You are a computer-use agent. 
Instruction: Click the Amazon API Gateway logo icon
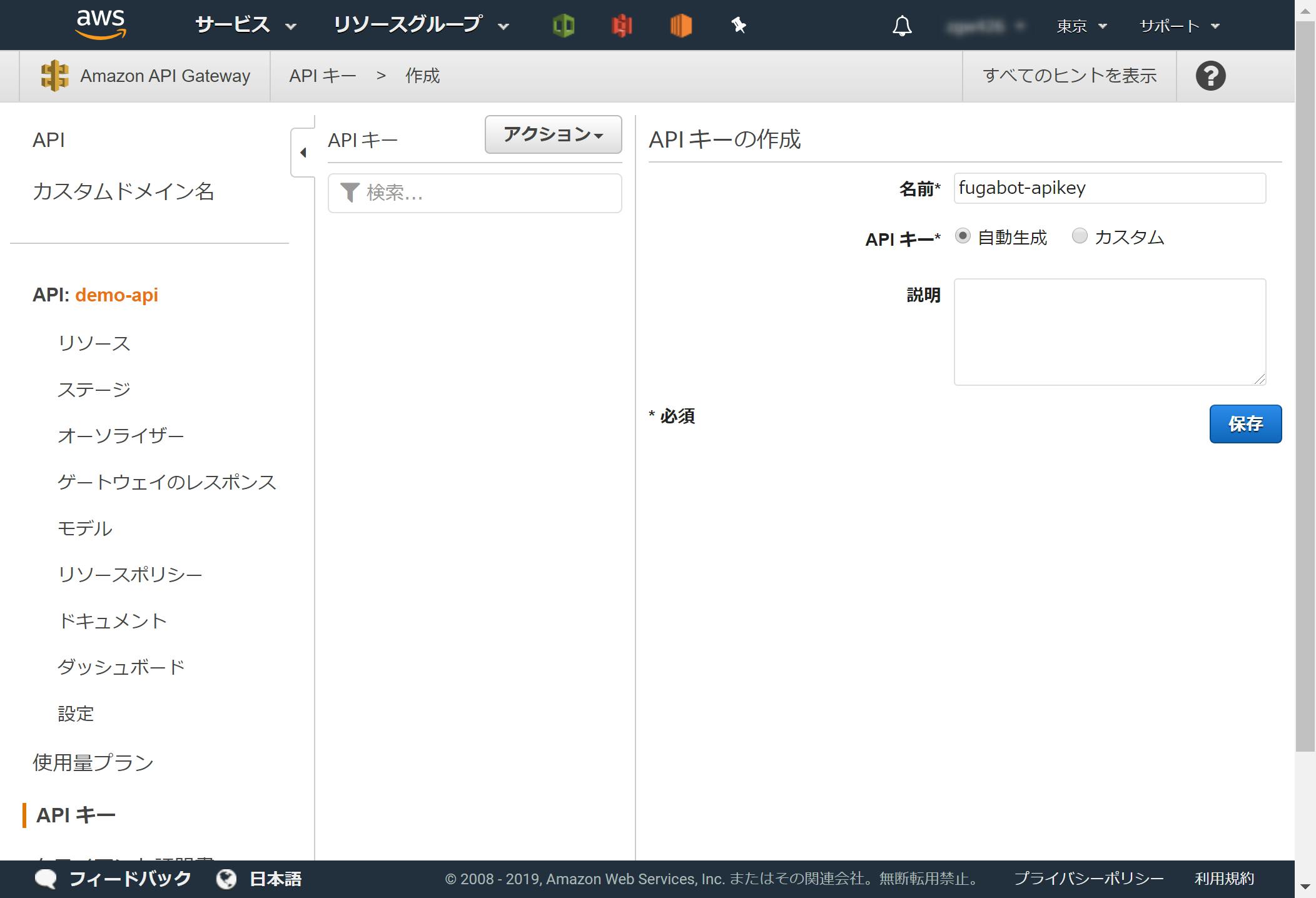[54, 76]
